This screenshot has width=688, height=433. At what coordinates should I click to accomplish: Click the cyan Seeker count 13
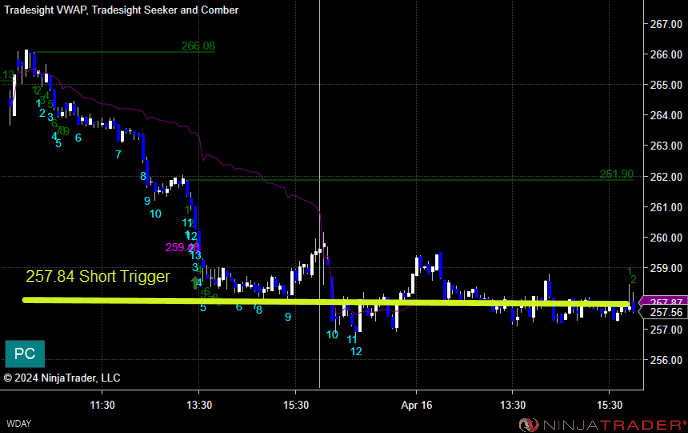coord(195,255)
